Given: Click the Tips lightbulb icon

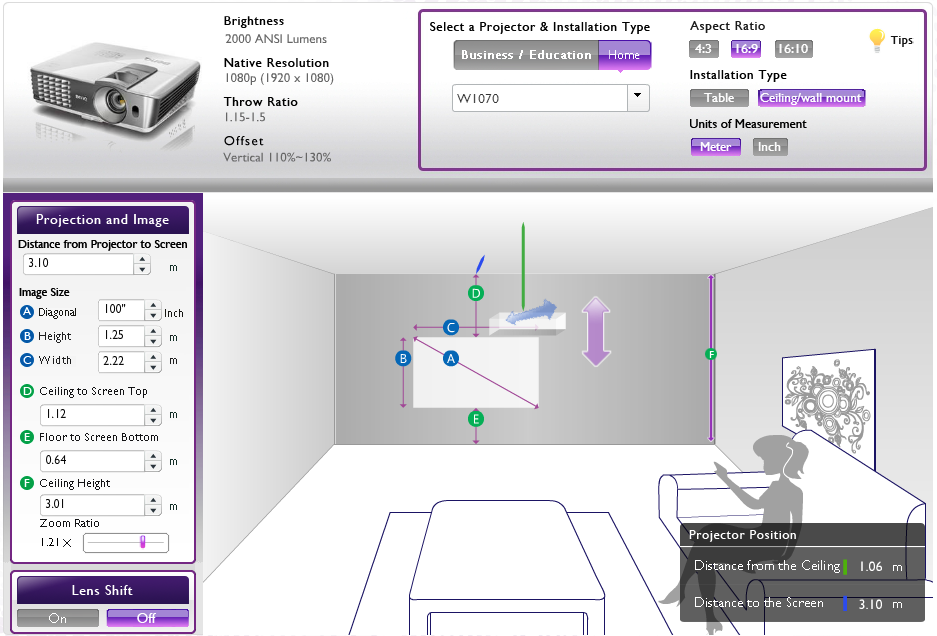Looking at the screenshot, I should click(877, 40).
